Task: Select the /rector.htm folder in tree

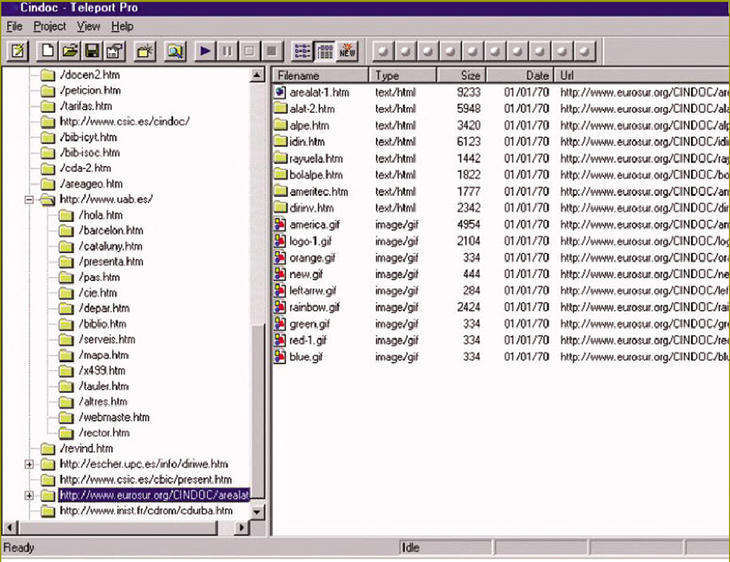Action: point(104,433)
